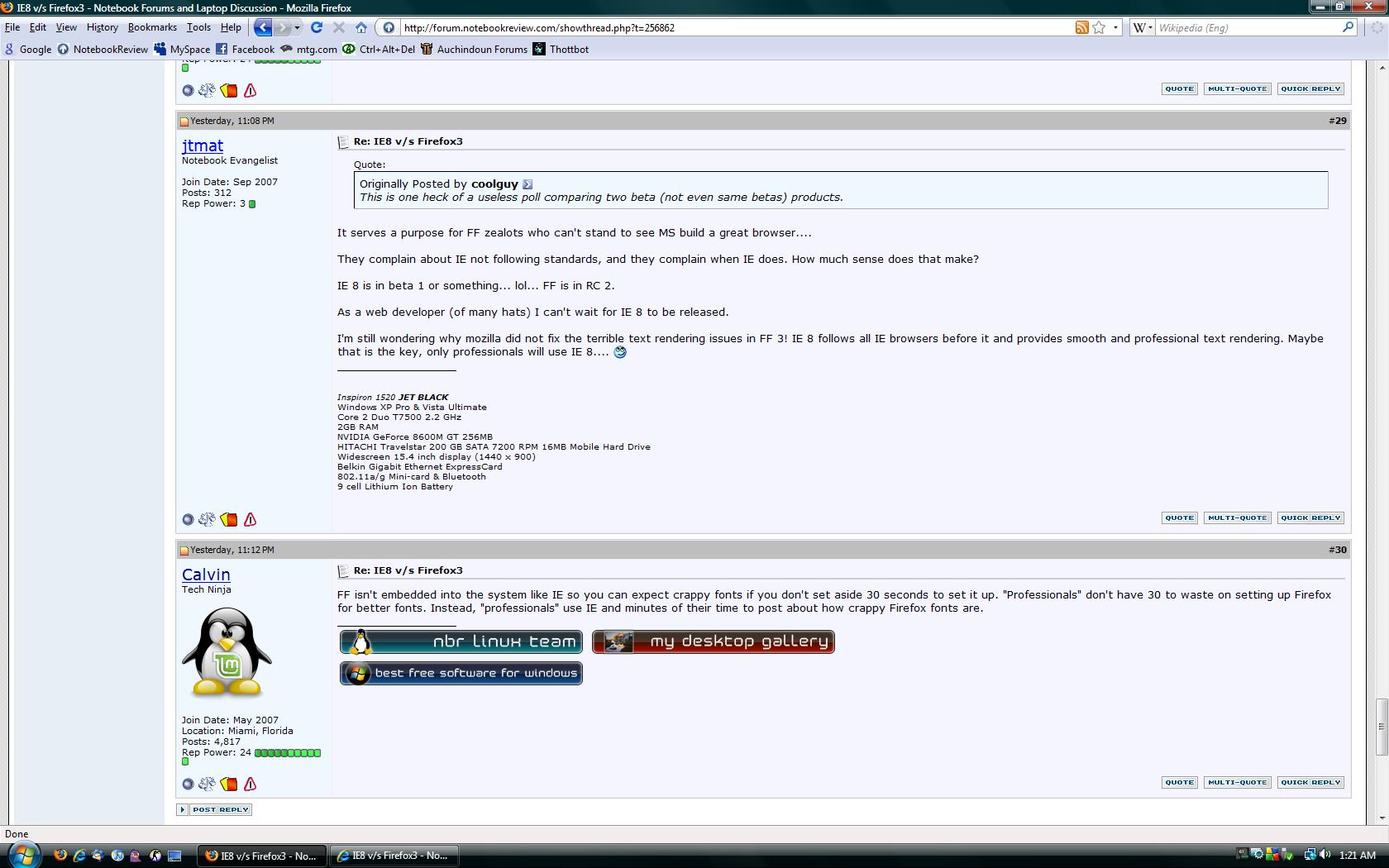Open the Ctrl+Alt+Del bookmark
The height and width of the screenshot is (868, 1389).
point(379,49)
